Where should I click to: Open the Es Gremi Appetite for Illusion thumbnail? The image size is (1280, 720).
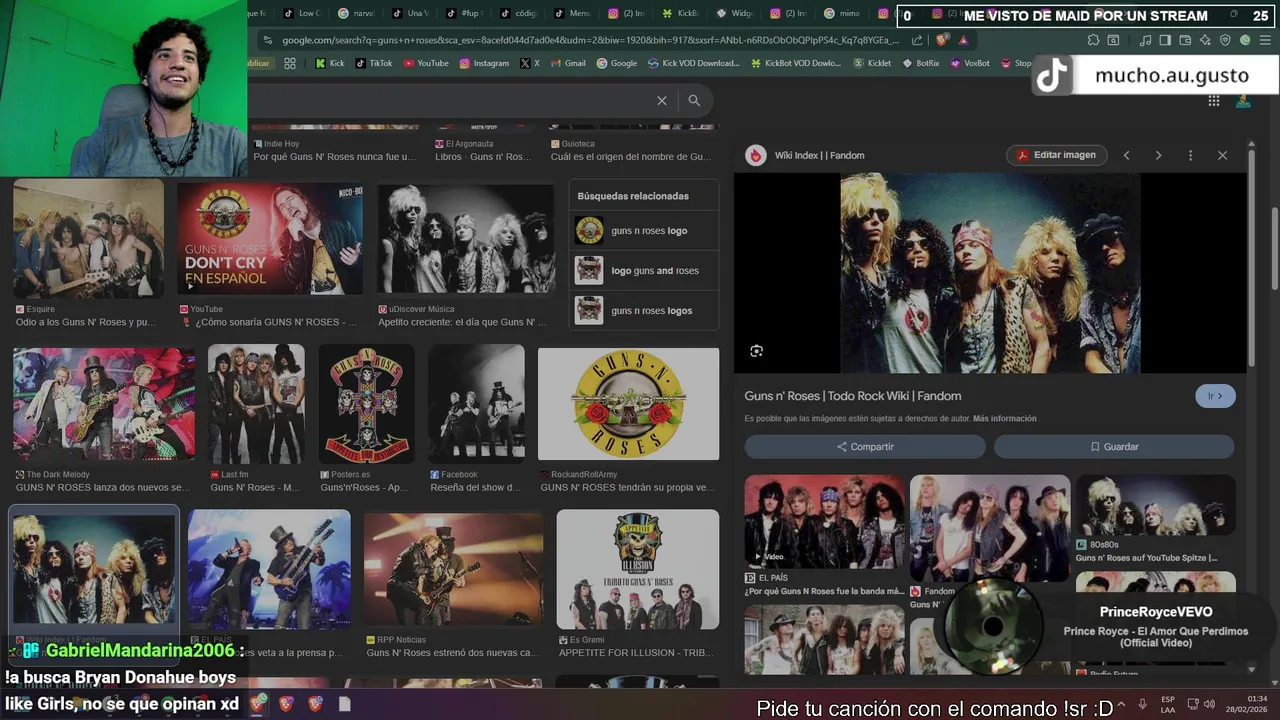click(x=638, y=569)
